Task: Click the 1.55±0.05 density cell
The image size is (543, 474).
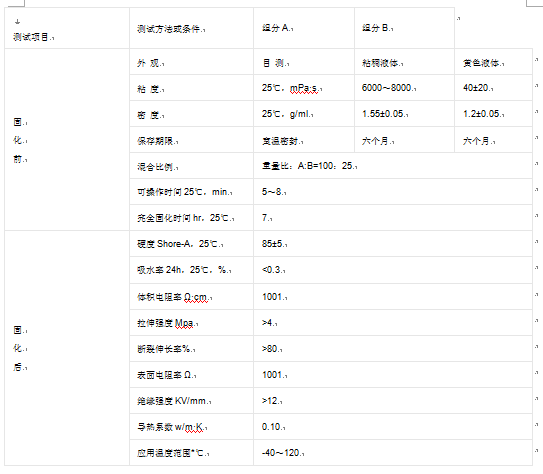Action: tap(404, 114)
